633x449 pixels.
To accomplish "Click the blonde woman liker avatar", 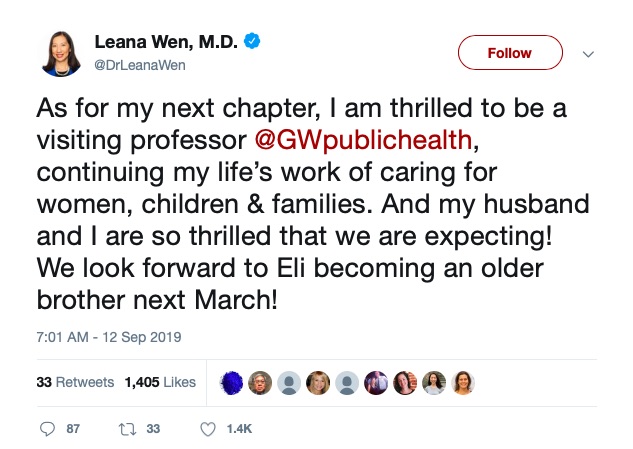I will [318, 382].
